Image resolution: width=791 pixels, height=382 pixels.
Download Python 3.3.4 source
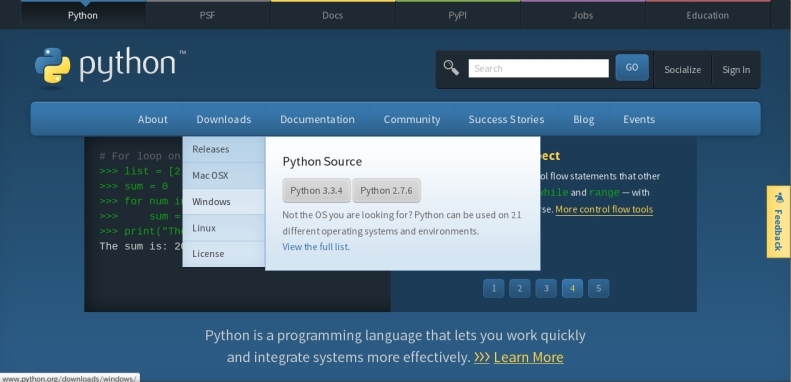click(316, 191)
